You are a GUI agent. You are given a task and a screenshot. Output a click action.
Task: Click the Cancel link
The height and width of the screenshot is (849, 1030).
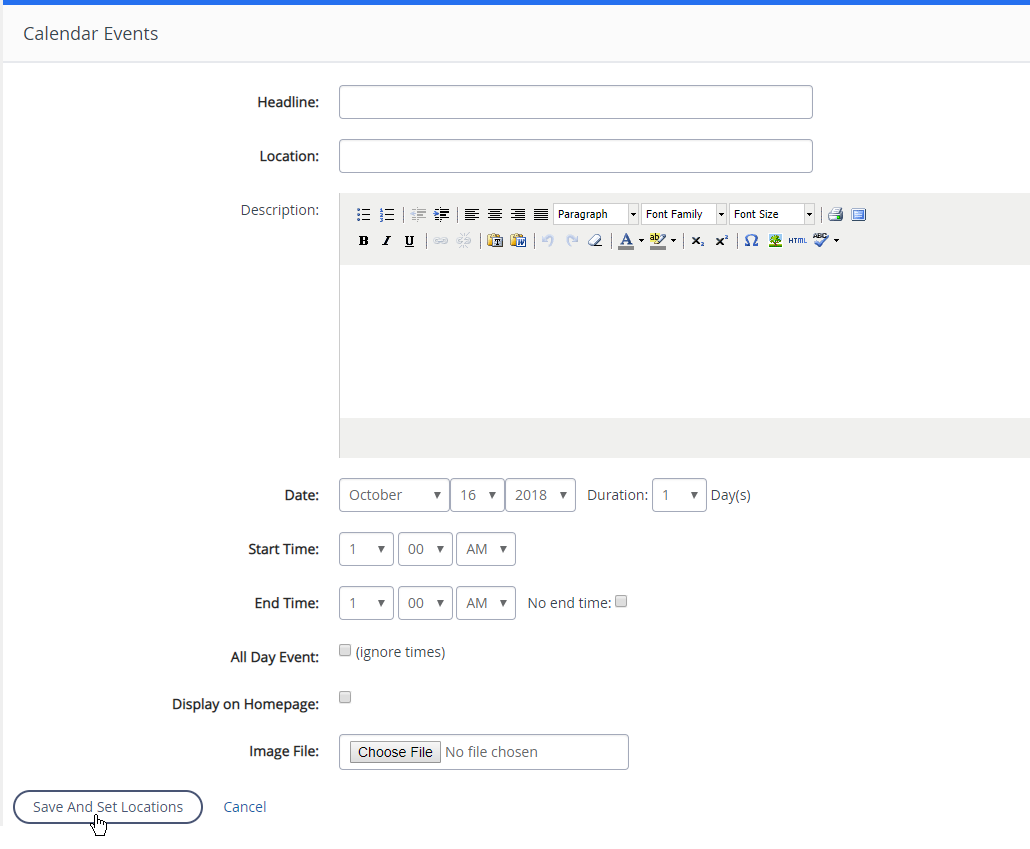click(x=245, y=807)
